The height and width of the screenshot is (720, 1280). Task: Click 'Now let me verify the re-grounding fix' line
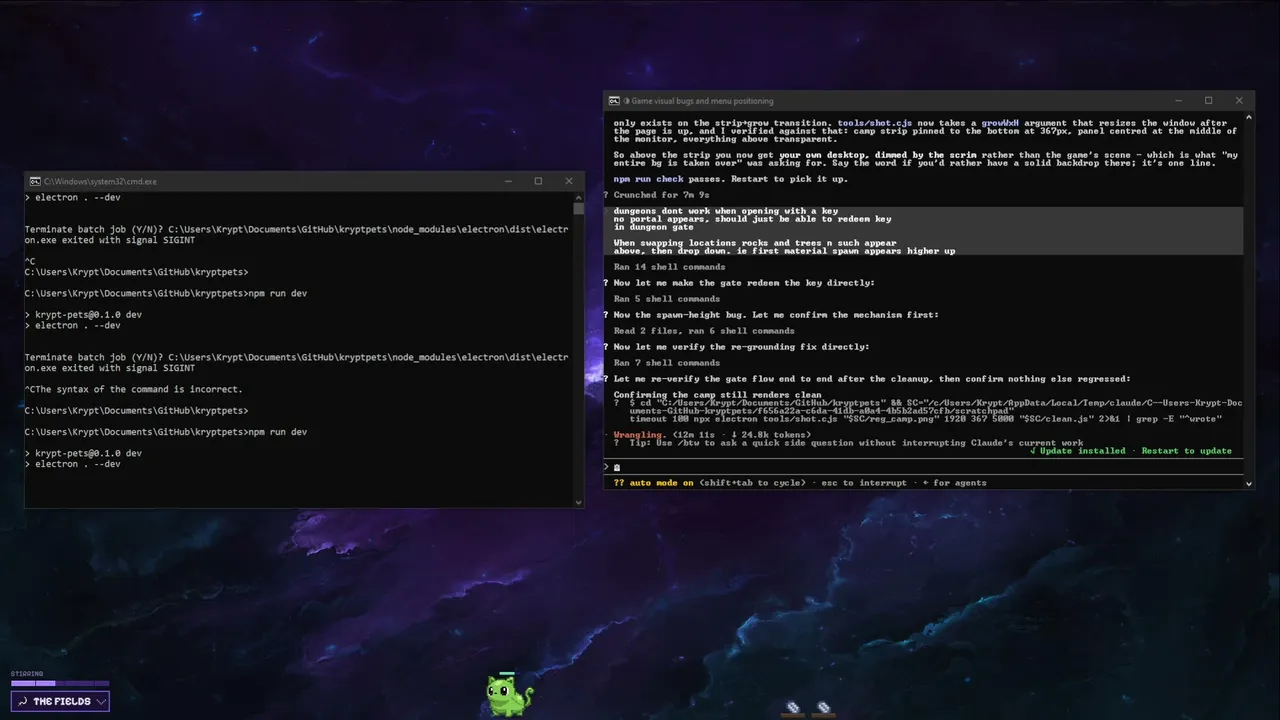[x=741, y=347]
